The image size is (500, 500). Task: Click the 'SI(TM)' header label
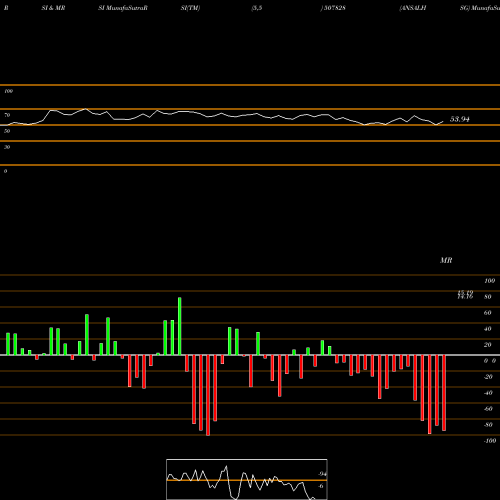190,8
